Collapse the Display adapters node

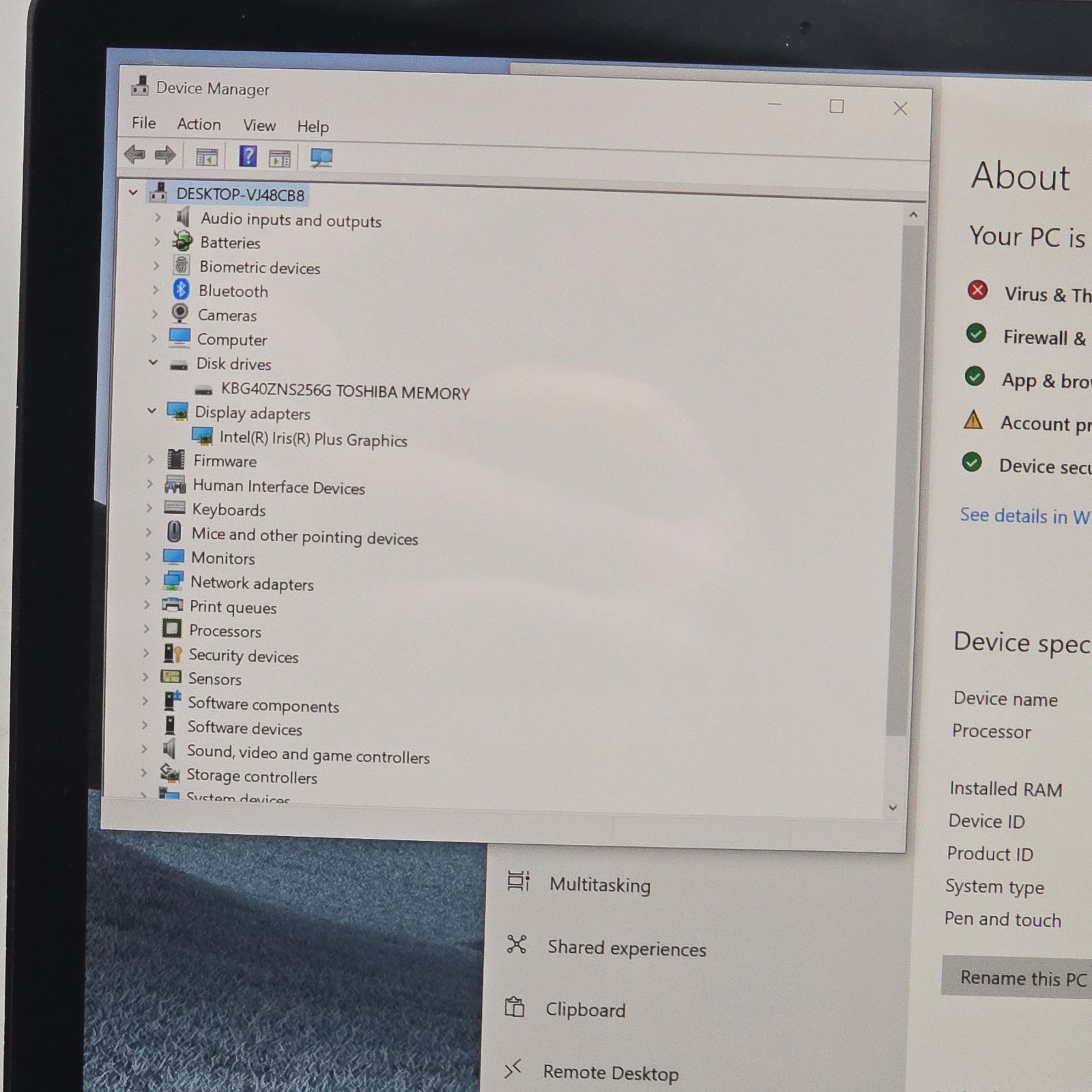coord(152,411)
